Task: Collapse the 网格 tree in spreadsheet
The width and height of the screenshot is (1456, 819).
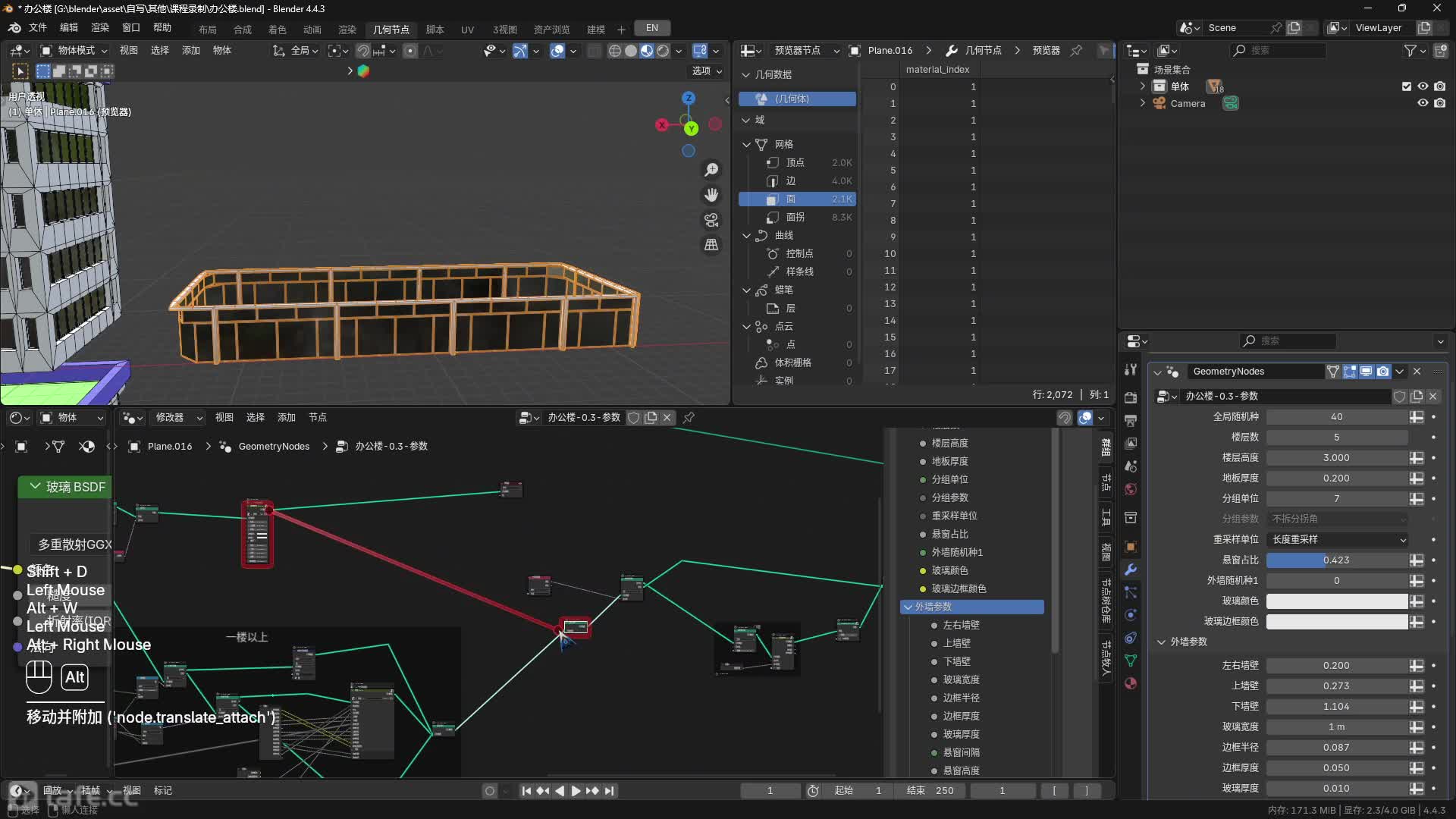Action: pos(746,145)
